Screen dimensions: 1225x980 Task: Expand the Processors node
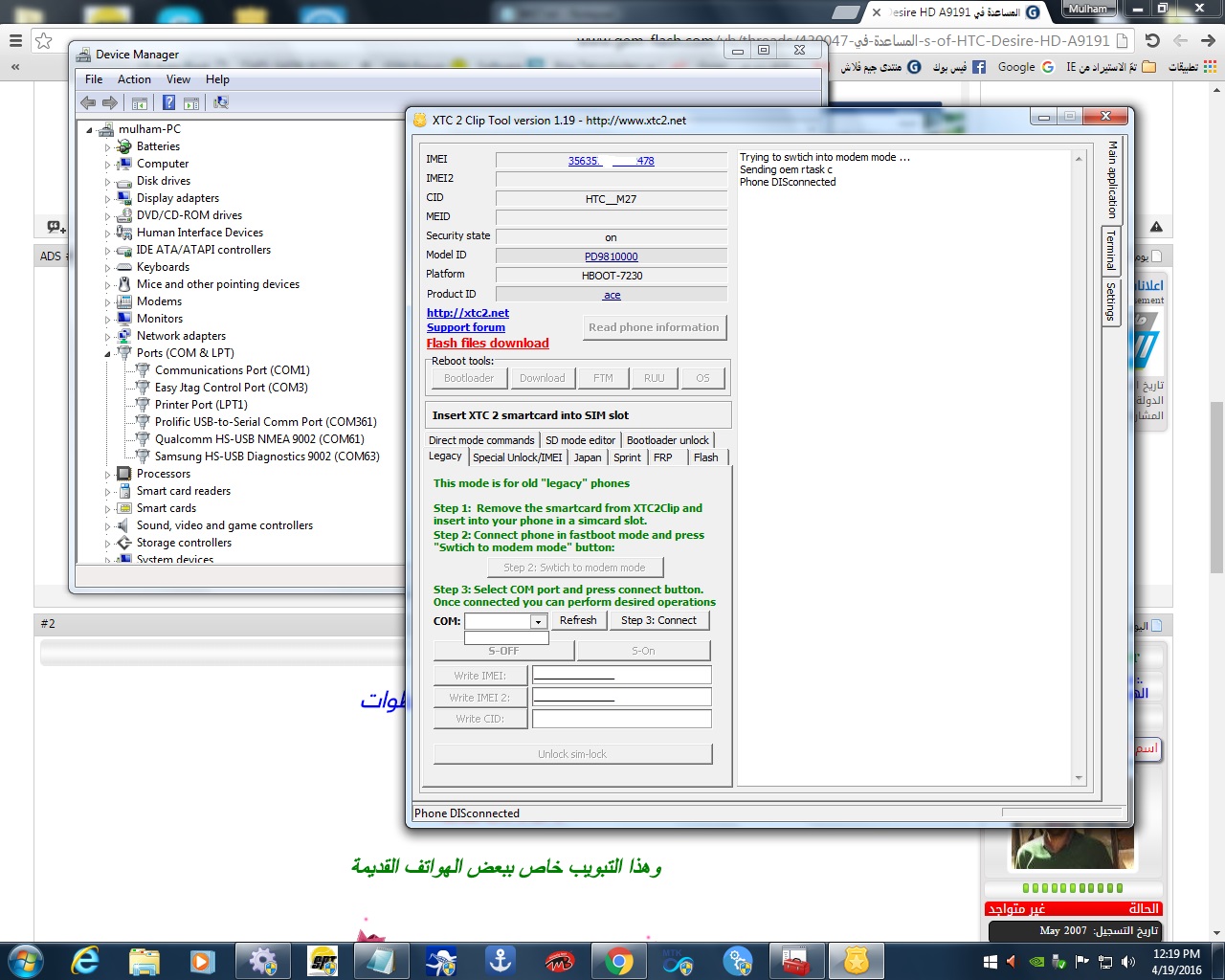point(107,475)
